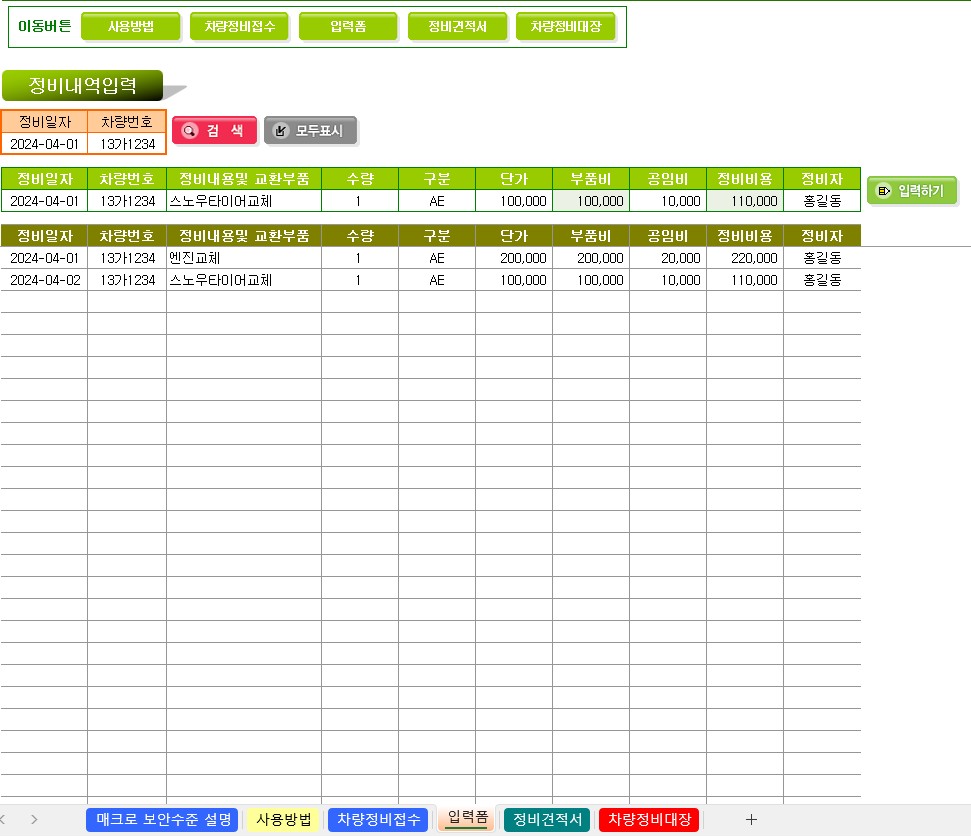The image size is (971, 837).
Task: Open 정비견적서 from top navigation buttons
Action: [x=457, y=27]
